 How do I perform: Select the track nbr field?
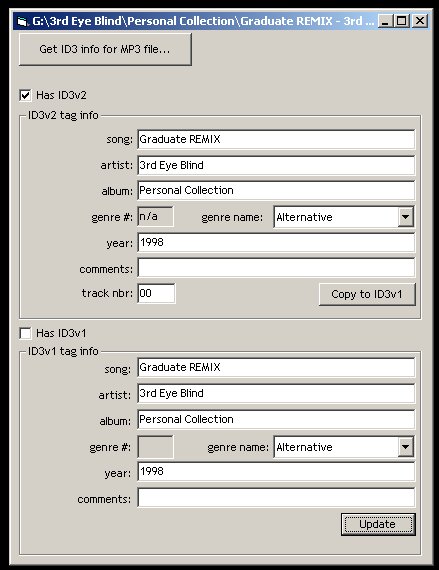[156, 293]
